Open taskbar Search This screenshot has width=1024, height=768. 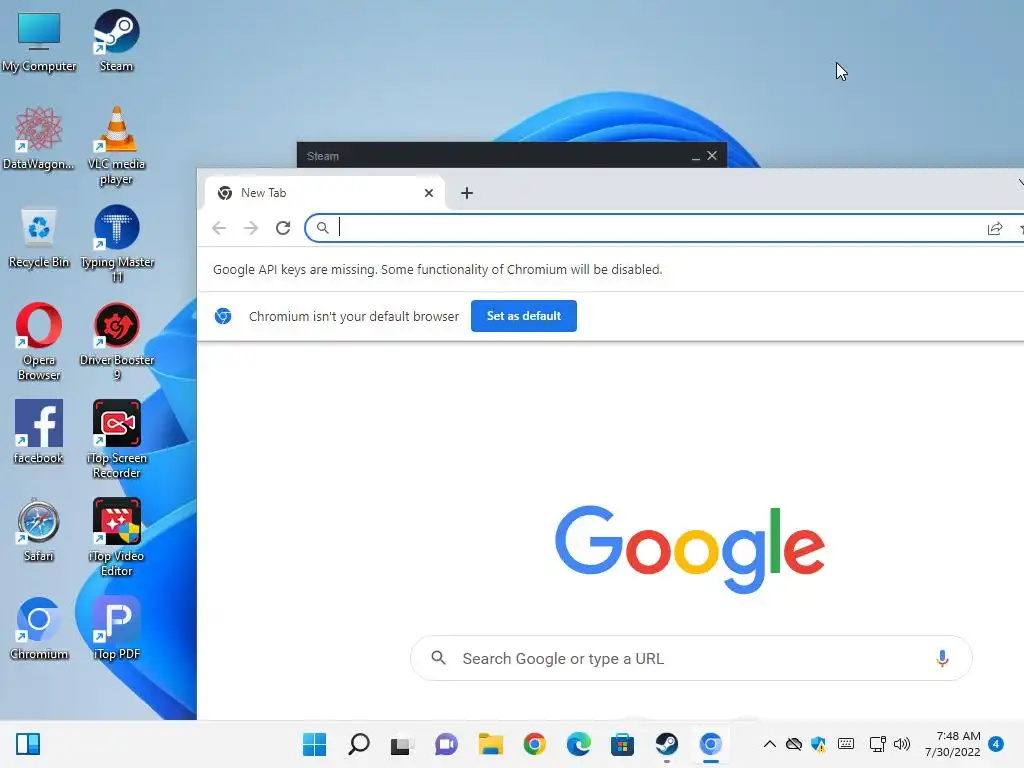coord(359,744)
